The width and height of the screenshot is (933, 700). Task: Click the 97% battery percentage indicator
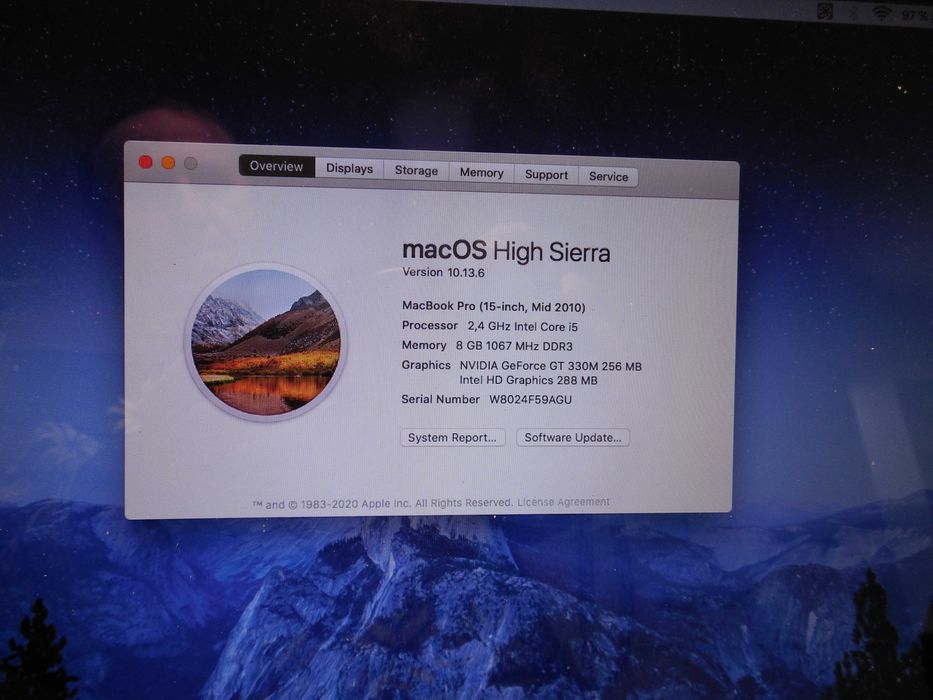pos(916,15)
